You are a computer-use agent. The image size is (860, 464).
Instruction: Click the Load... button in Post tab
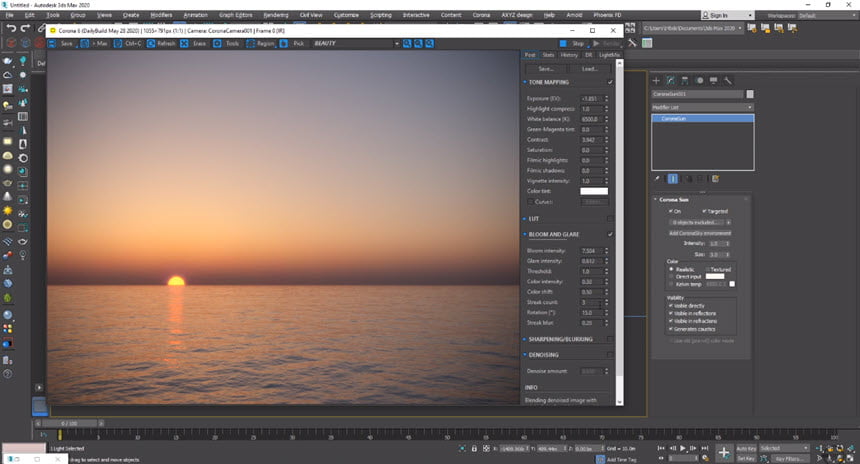[590, 69]
